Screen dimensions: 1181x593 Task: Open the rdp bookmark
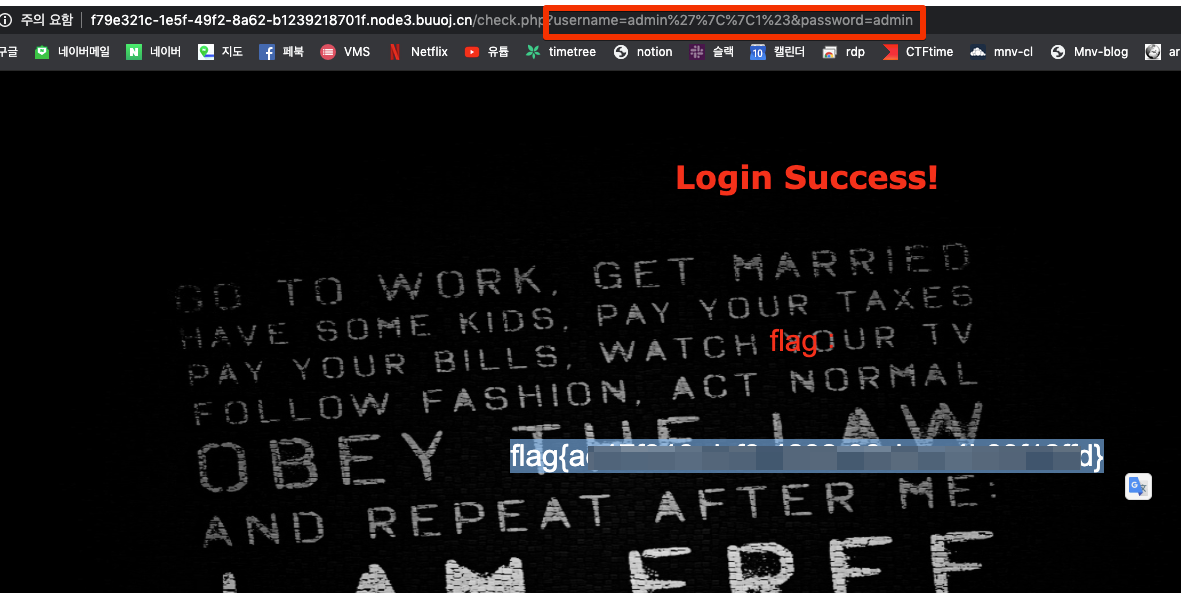click(843, 52)
